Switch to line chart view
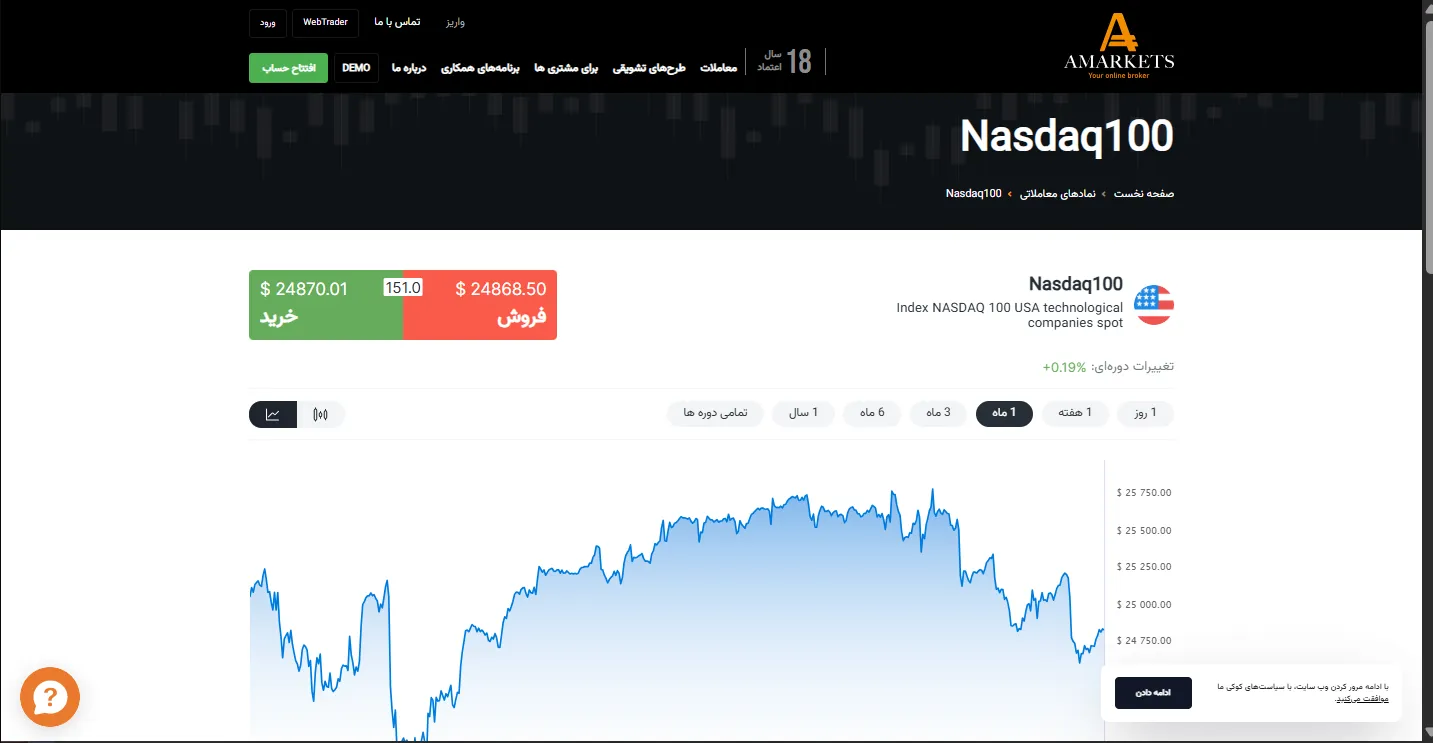The image size is (1433, 743). point(273,414)
